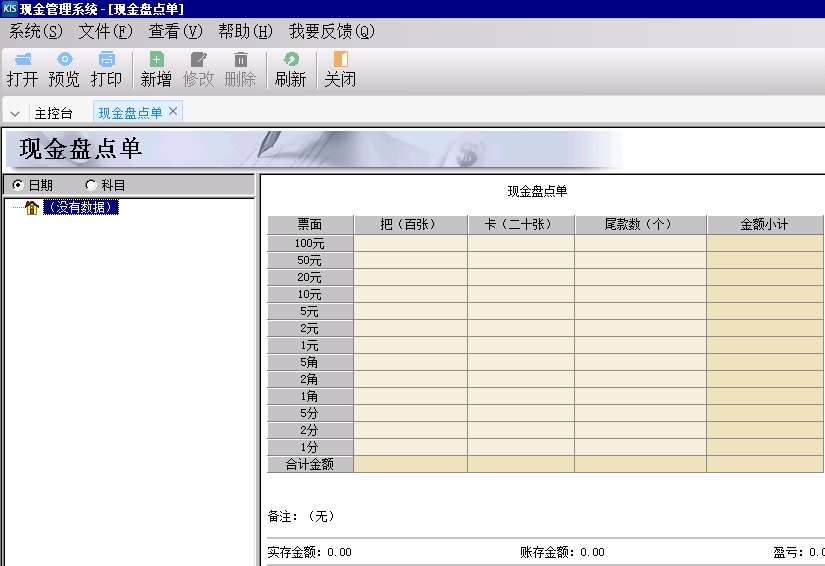
Task: Select the 1分 row label
Action: pos(310,448)
